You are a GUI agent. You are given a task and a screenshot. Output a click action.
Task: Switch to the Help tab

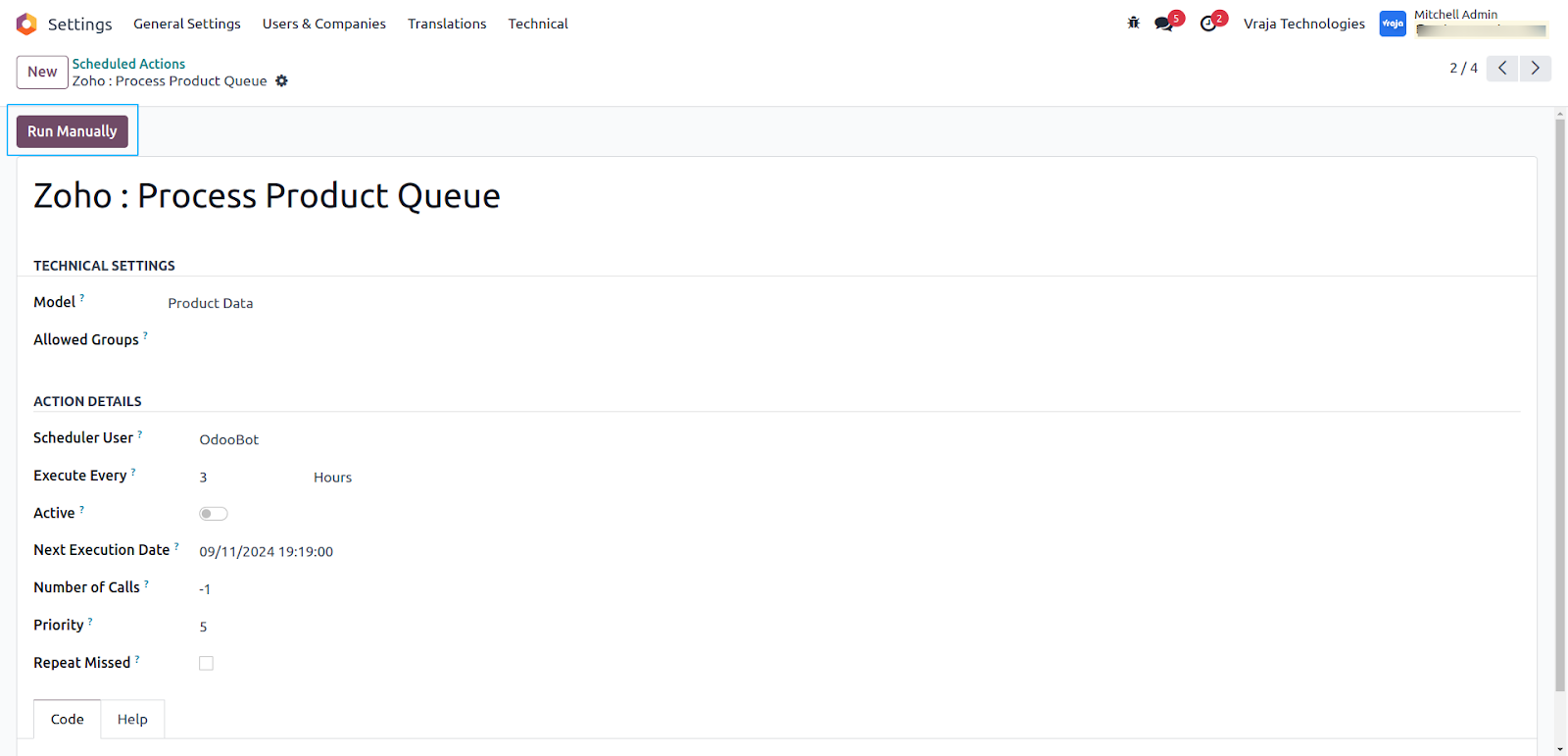tap(132, 719)
